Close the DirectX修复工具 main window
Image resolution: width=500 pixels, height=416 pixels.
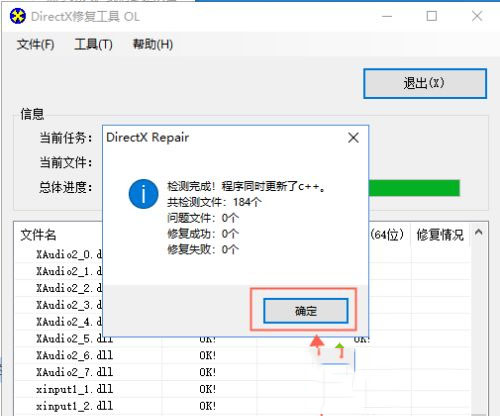pos(477,16)
